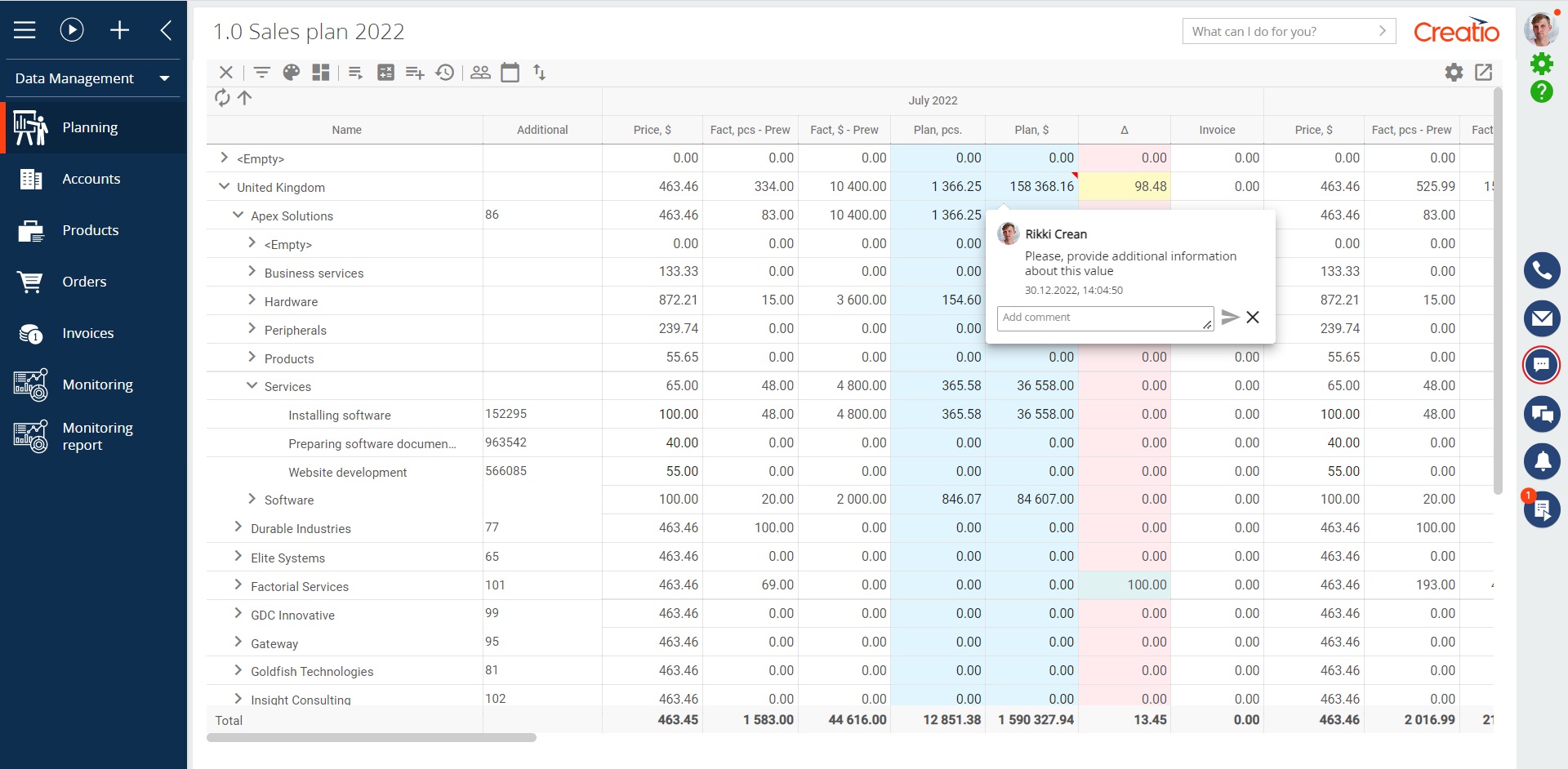Open the collaboration users icon
Viewport: 1568px width, 769px height.
point(480,72)
